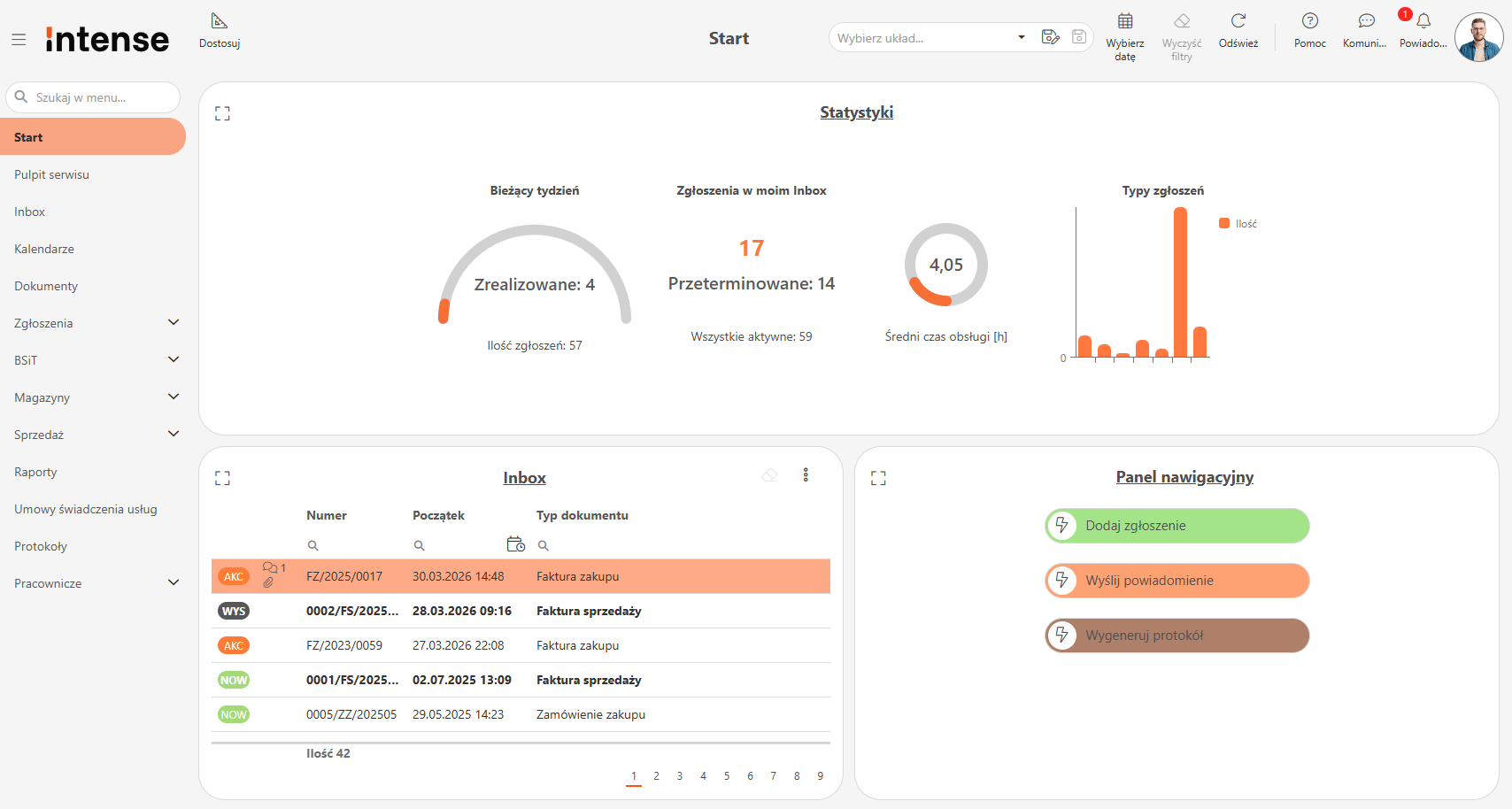This screenshot has width=1512, height=809.
Task: Click date filter calendar icon in Początek column
Action: (x=515, y=544)
